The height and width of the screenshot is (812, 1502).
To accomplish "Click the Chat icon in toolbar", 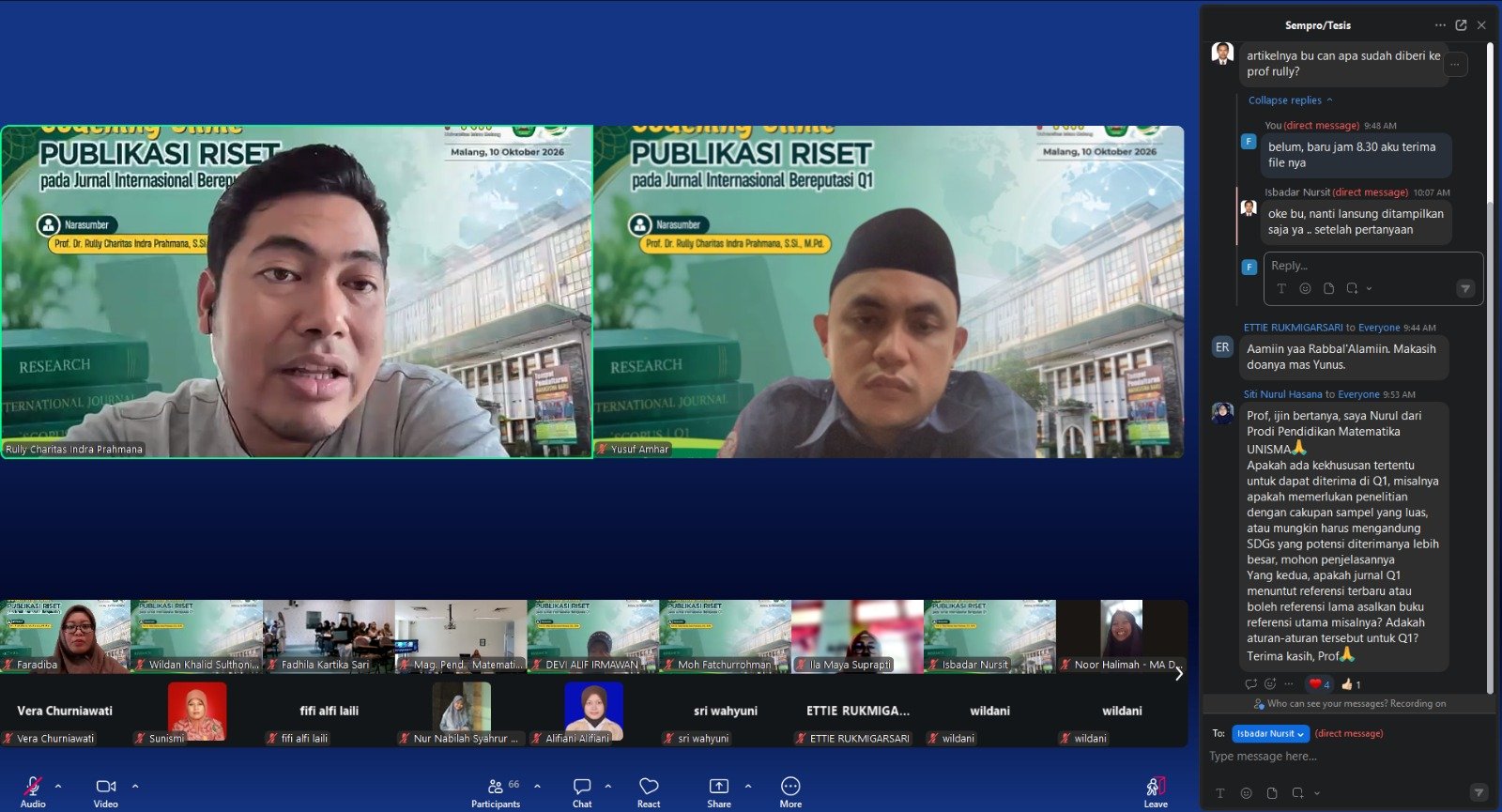I will click(x=582, y=791).
